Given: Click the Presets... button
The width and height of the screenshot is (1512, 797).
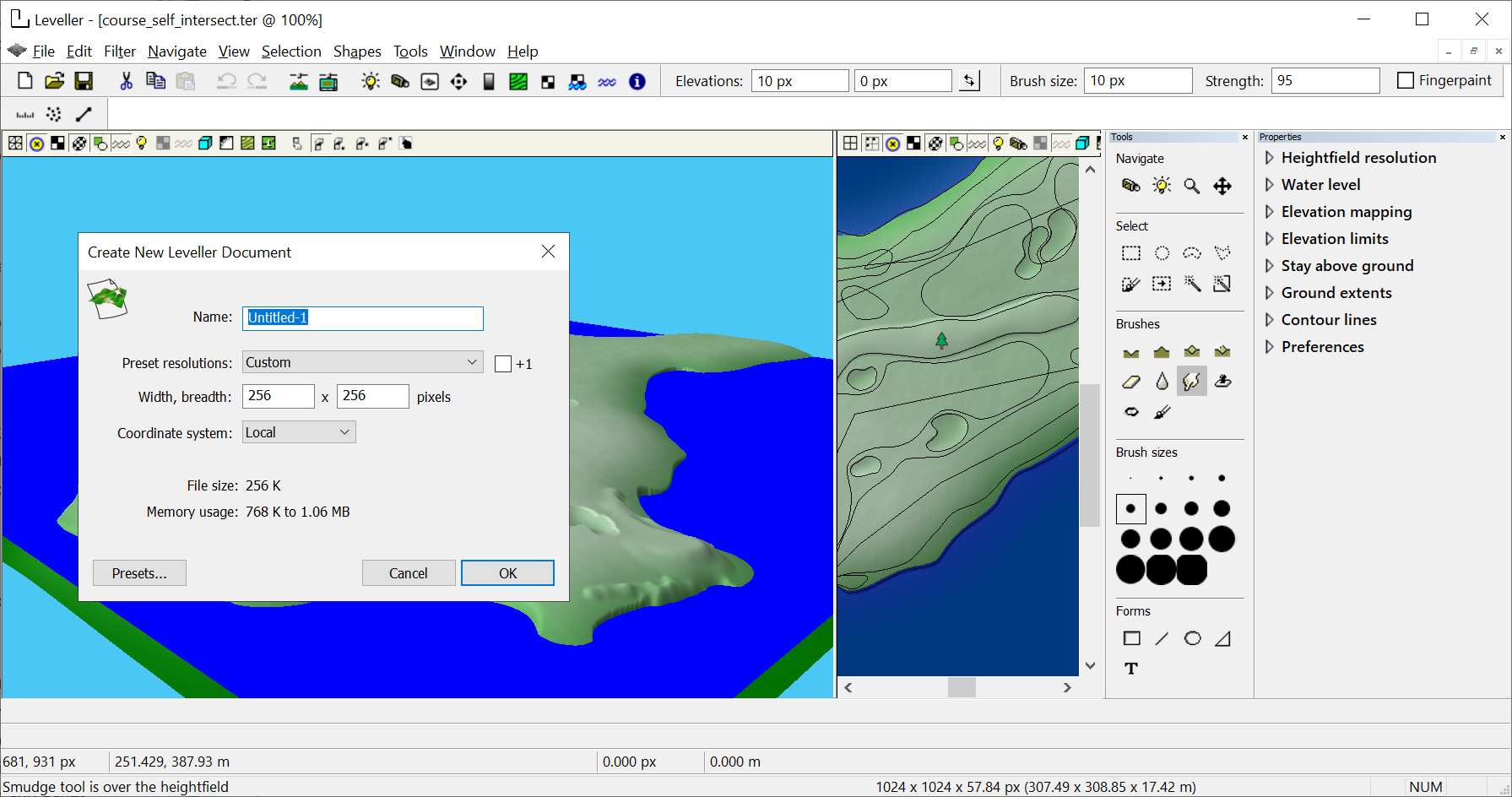Looking at the screenshot, I should coord(139,573).
